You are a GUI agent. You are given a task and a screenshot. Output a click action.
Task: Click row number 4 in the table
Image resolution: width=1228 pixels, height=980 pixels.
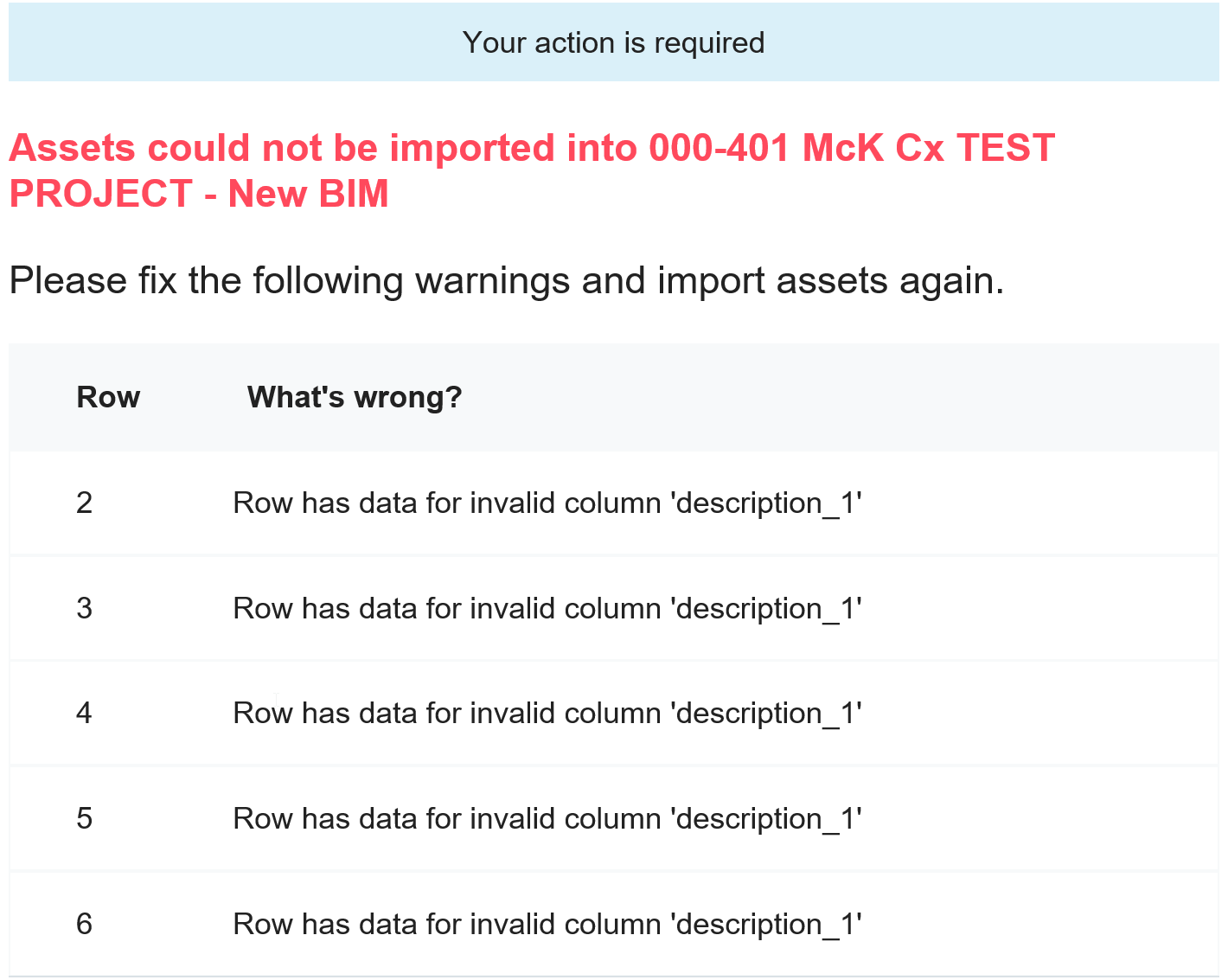point(84,713)
